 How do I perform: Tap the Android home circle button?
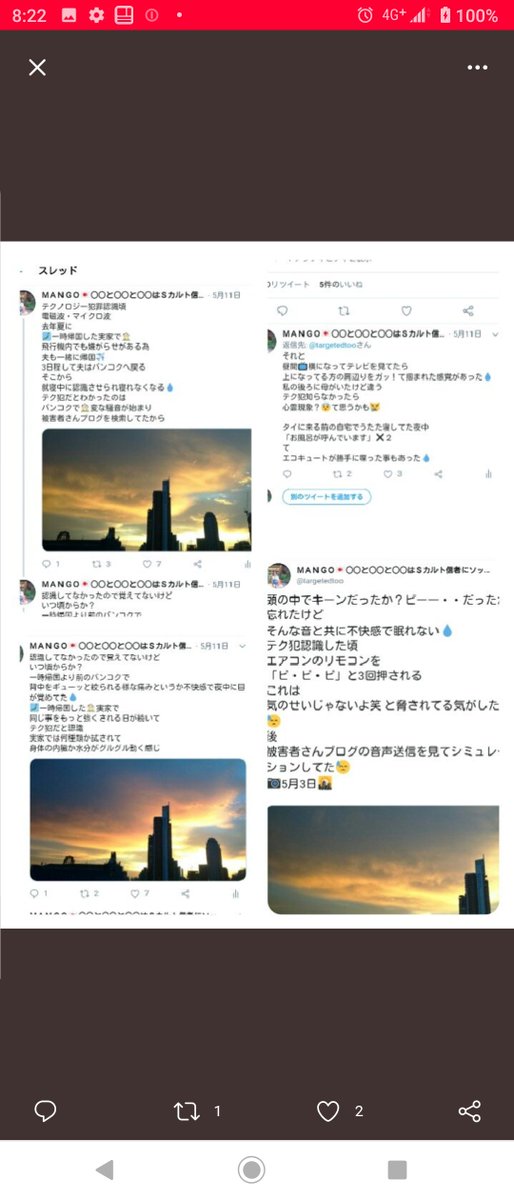pyautogui.click(x=251, y=1169)
